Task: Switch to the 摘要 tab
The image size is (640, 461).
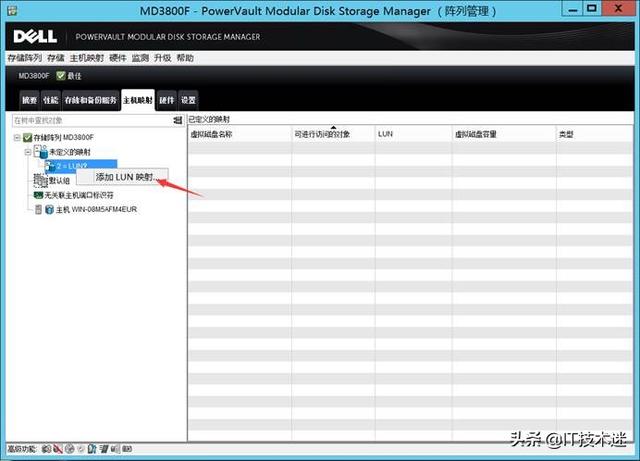Action: [29, 100]
